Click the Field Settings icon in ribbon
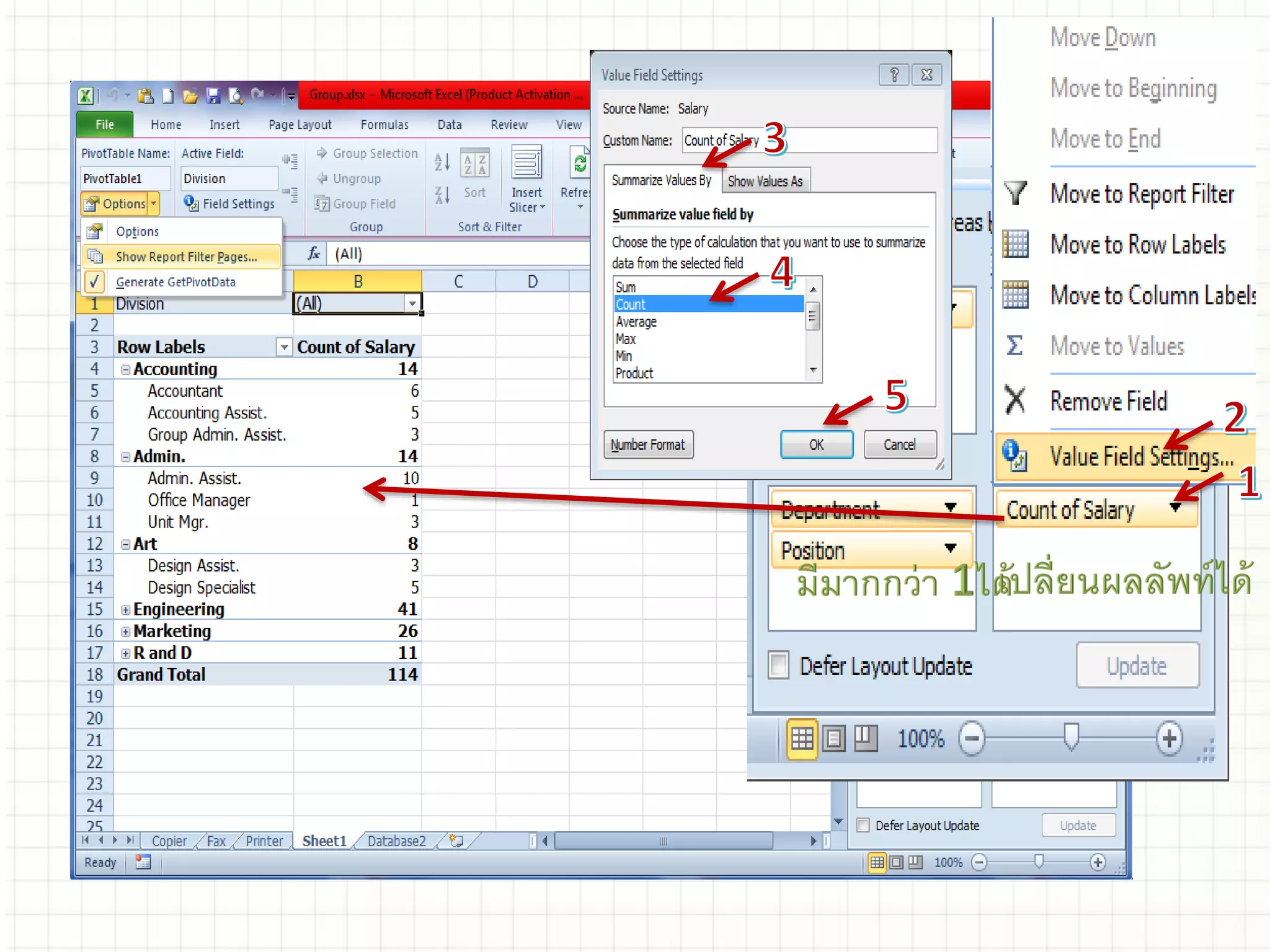 tap(190, 203)
